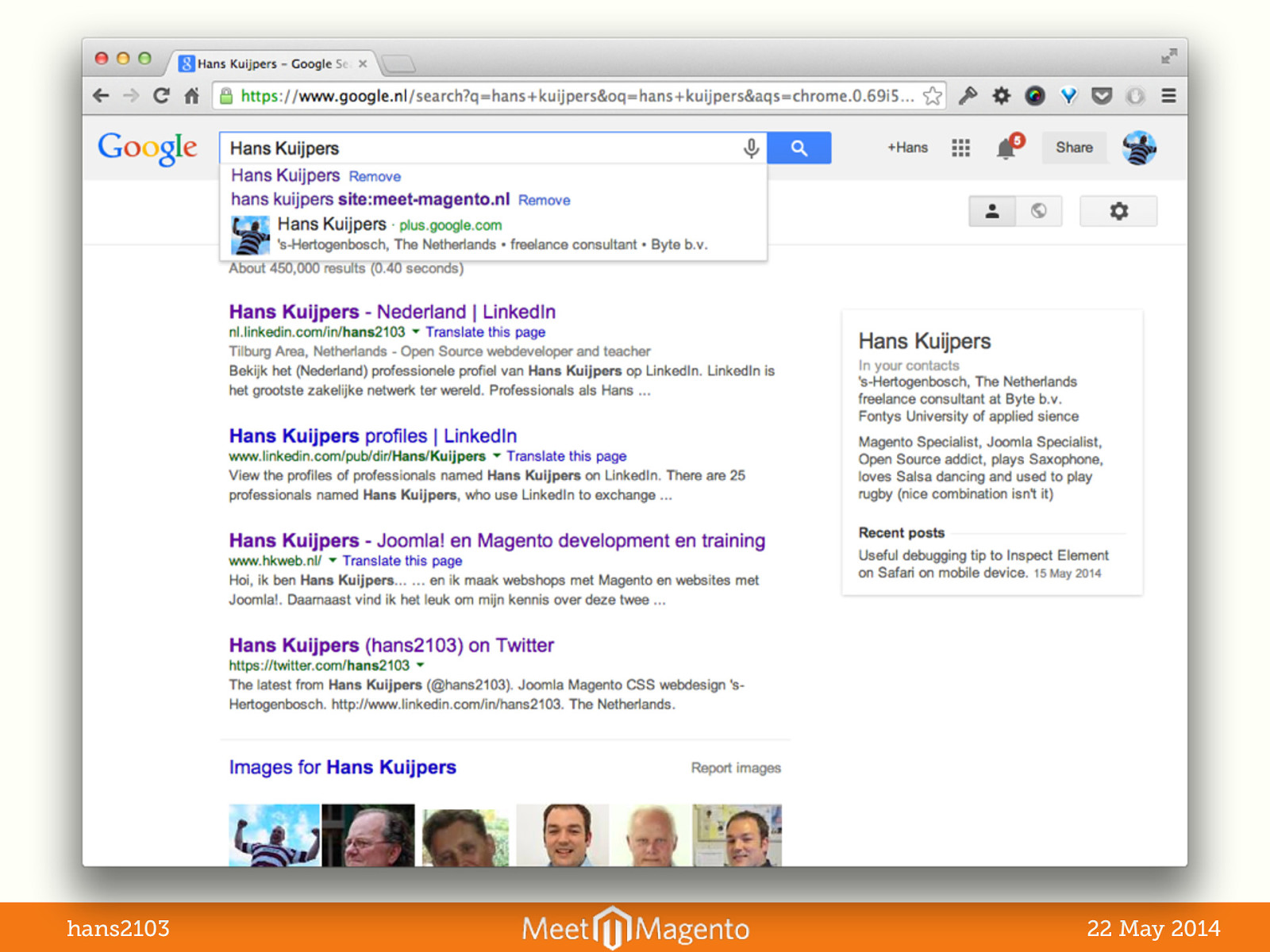Open Hans Kuijpers profiles LinkedIn result
Screen dimensions: 1270x952
pos(372,436)
